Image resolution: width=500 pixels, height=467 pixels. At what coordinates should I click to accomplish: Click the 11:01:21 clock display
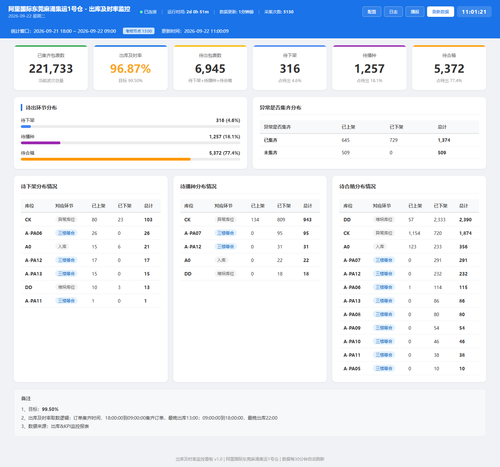(474, 12)
